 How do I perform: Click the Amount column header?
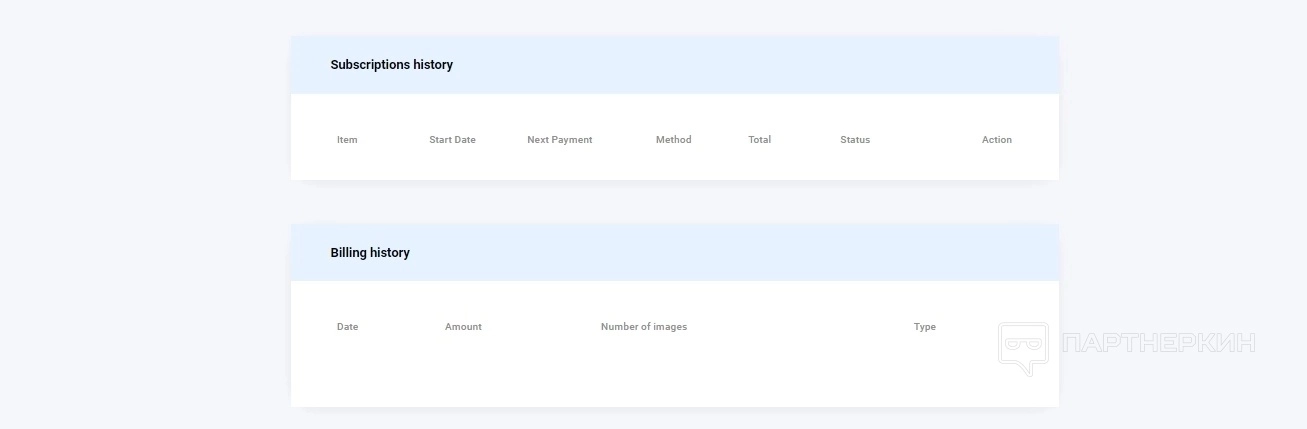[463, 327]
